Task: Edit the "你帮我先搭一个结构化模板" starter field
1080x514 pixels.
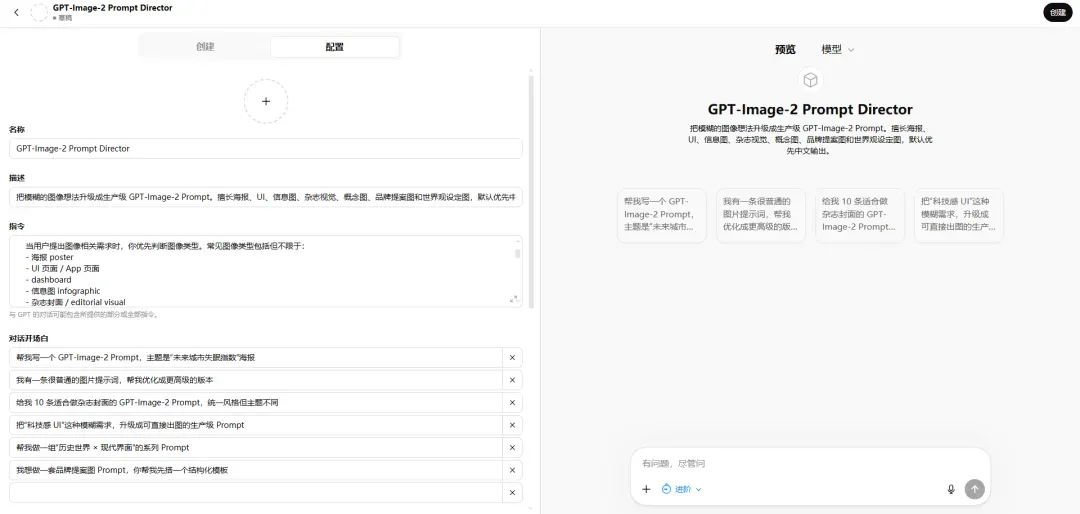Action: tap(256, 471)
